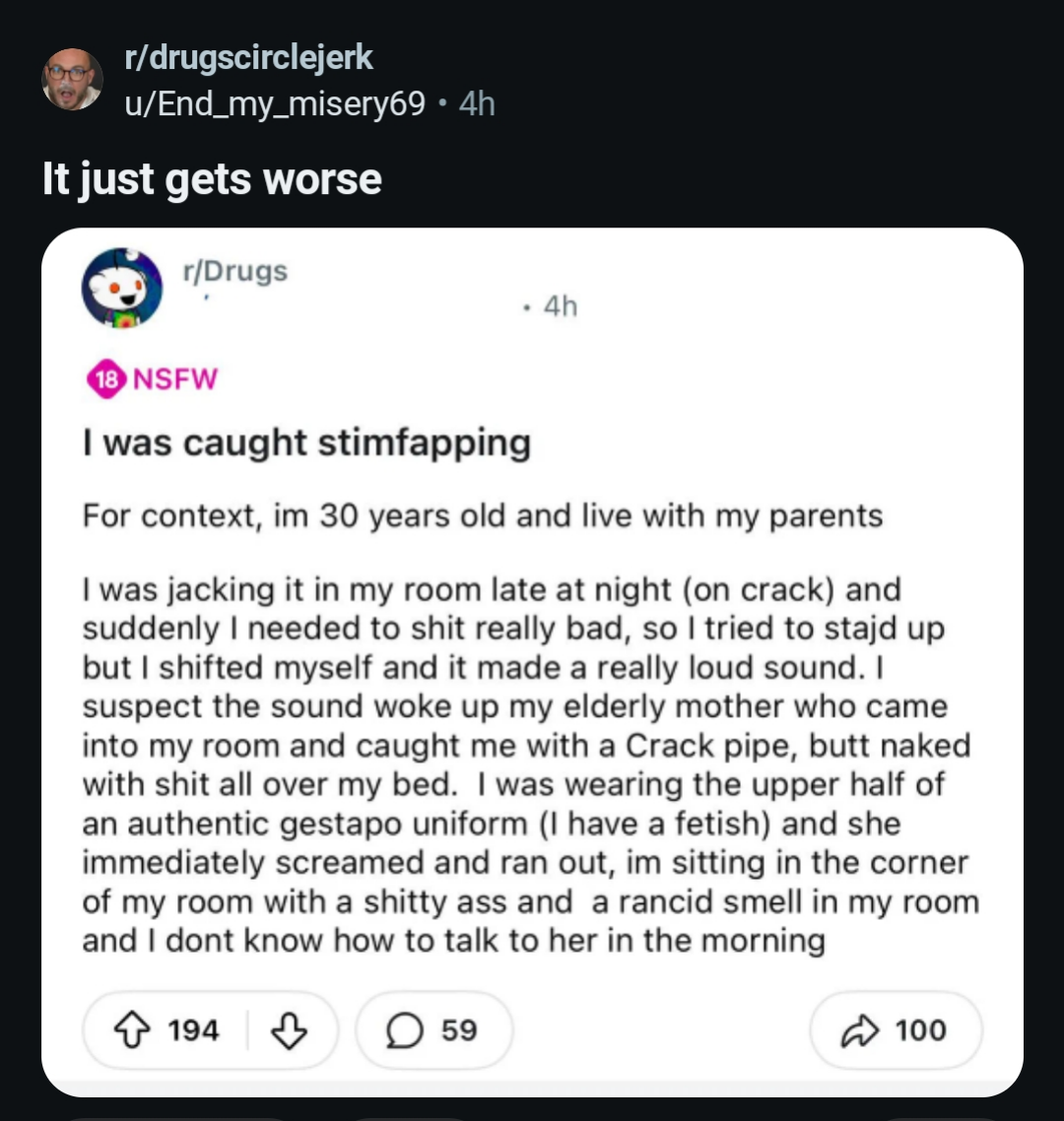
Task: Toggle NSFW content visibility for this post
Action: (x=150, y=378)
